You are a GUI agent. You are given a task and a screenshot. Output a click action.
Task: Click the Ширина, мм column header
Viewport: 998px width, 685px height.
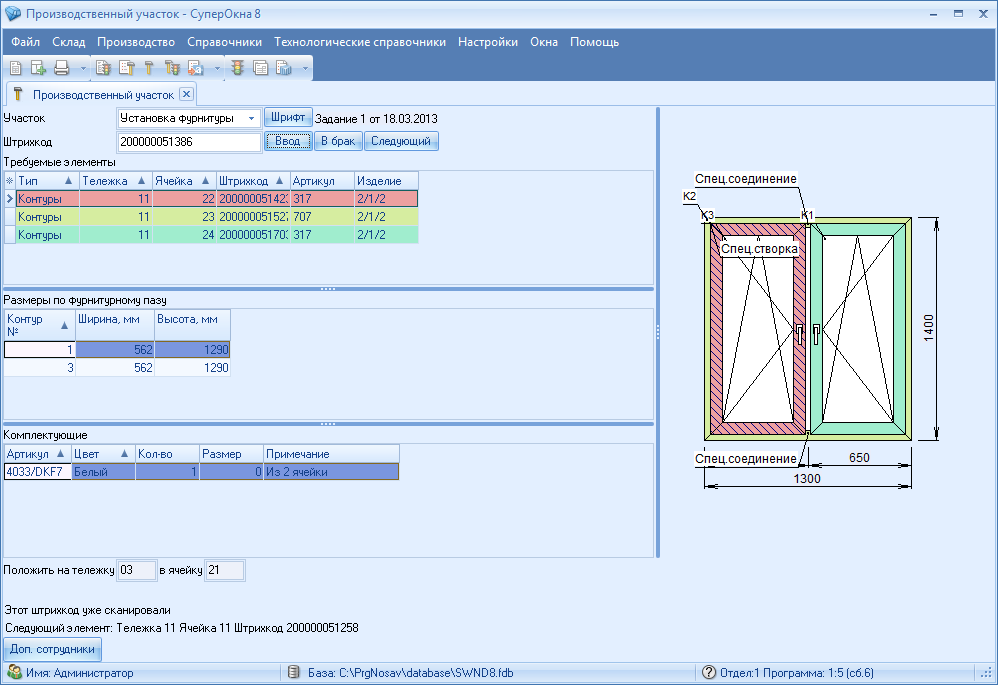coord(115,325)
